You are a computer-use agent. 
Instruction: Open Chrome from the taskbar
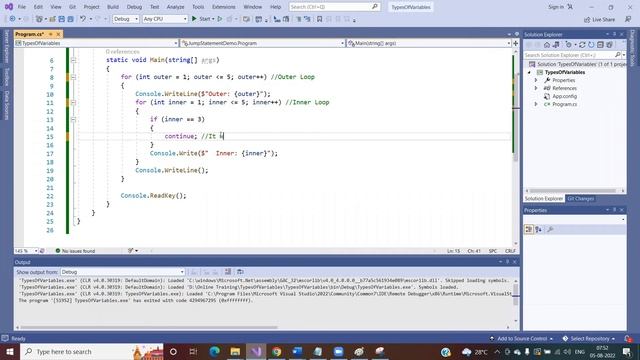277,351
